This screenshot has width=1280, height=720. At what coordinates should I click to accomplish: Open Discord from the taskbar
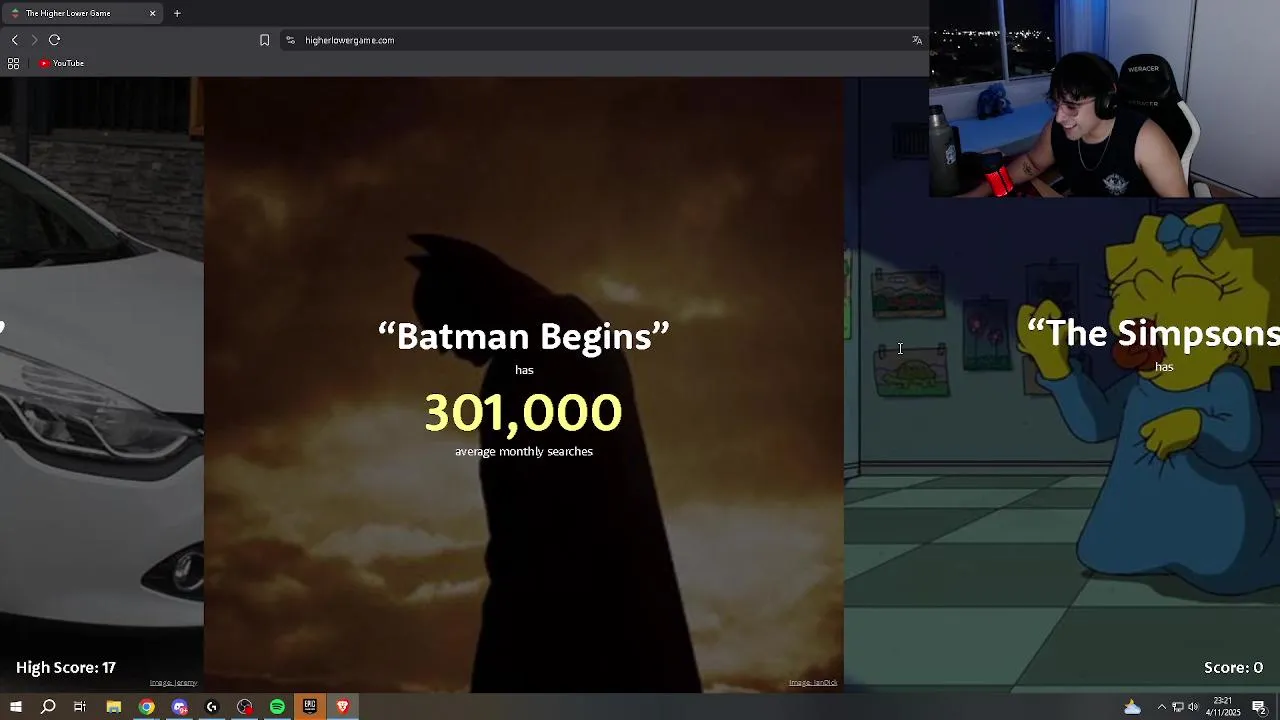179,707
